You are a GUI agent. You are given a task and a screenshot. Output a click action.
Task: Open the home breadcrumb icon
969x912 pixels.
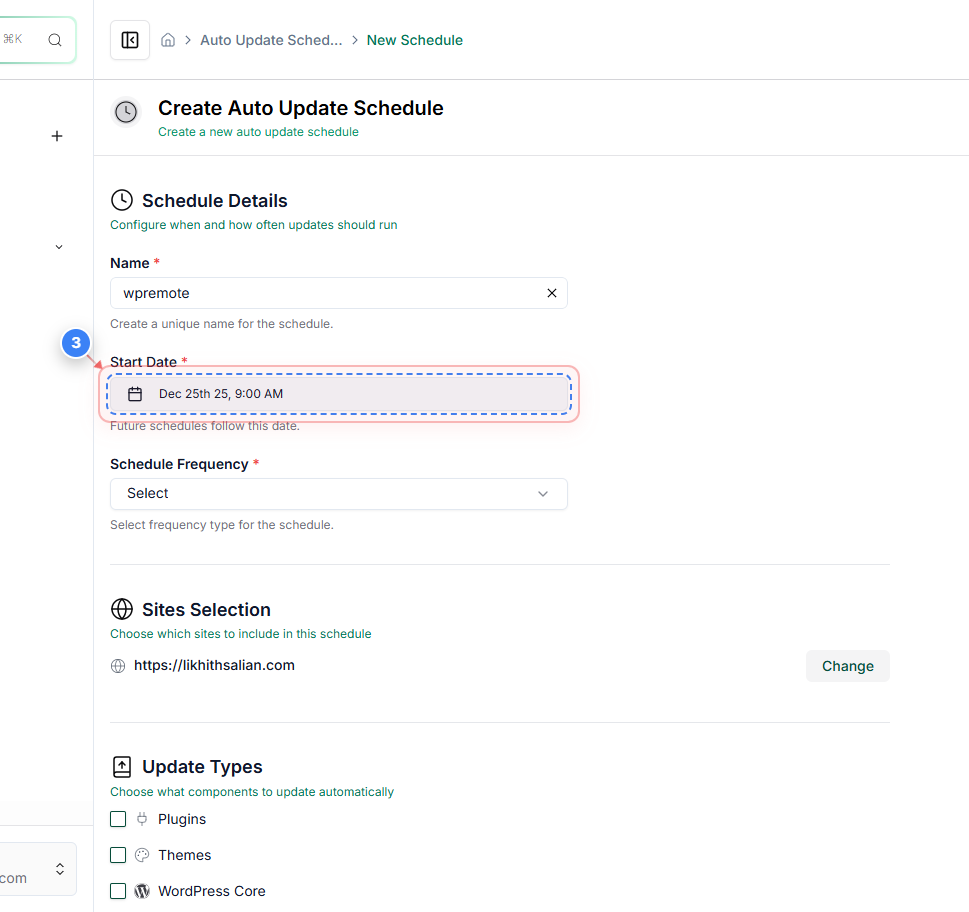coord(168,39)
